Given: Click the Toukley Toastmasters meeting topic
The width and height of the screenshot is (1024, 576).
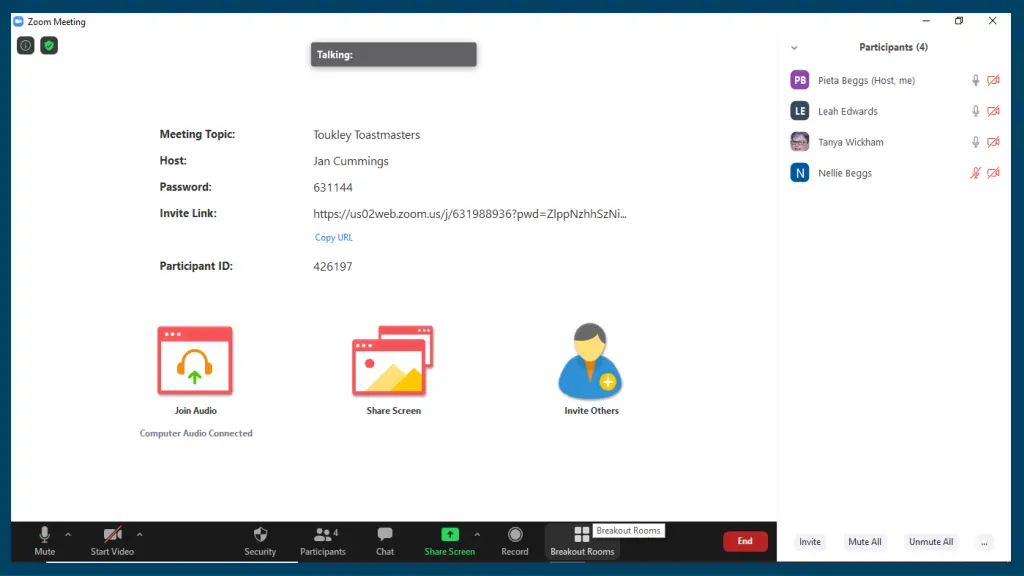Looking at the screenshot, I should [x=366, y=135].
